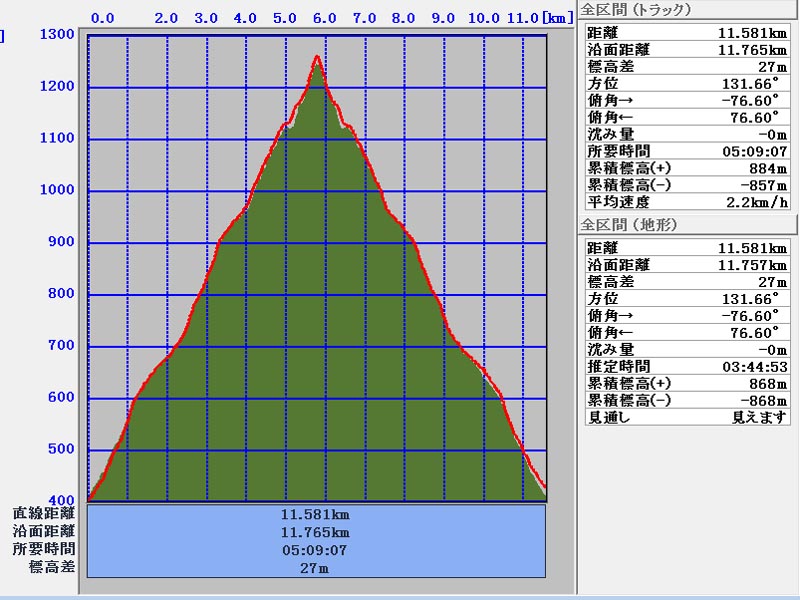800x600 pixels.
Task: Click the summit peak of the elevation profile
Action: pyautogui.click(x=318, y=58)
